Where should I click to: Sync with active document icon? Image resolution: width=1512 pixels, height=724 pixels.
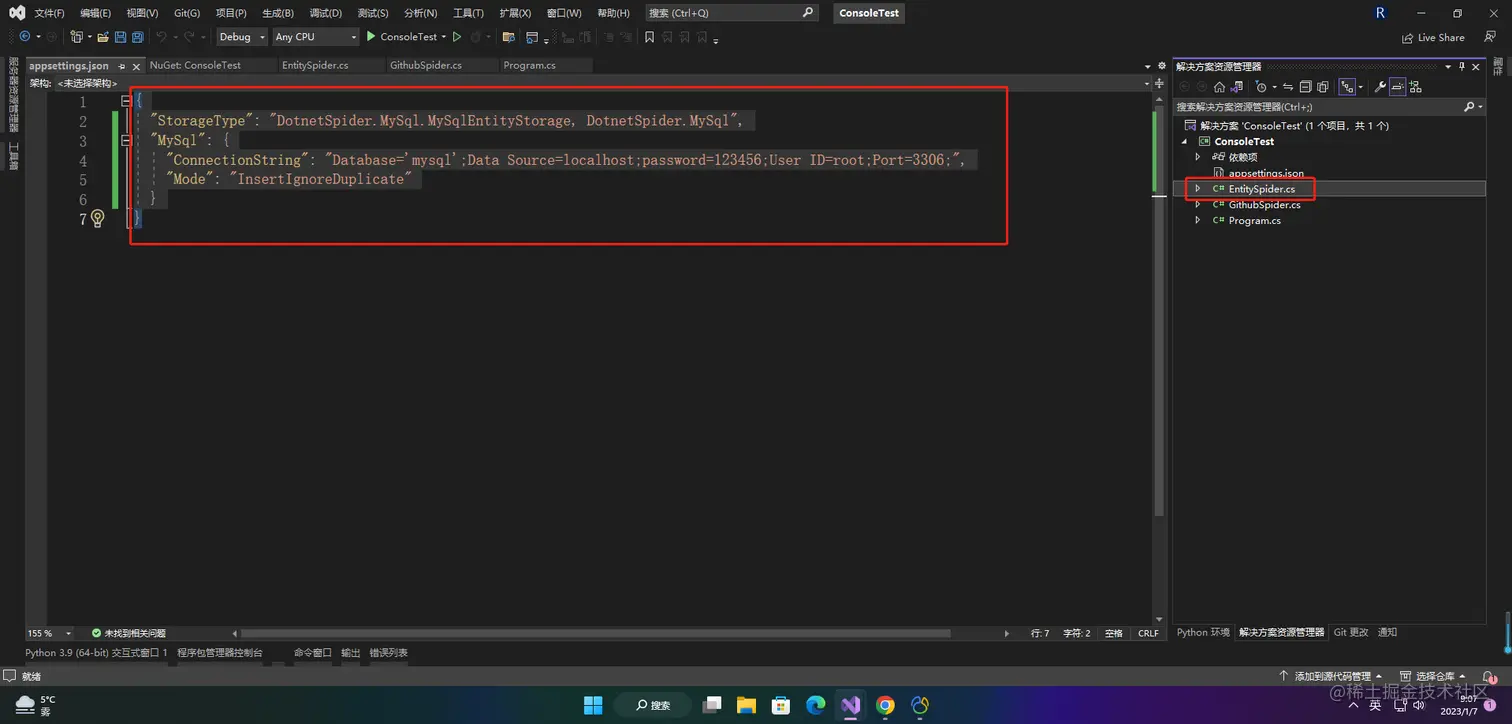coord(1288,87)
